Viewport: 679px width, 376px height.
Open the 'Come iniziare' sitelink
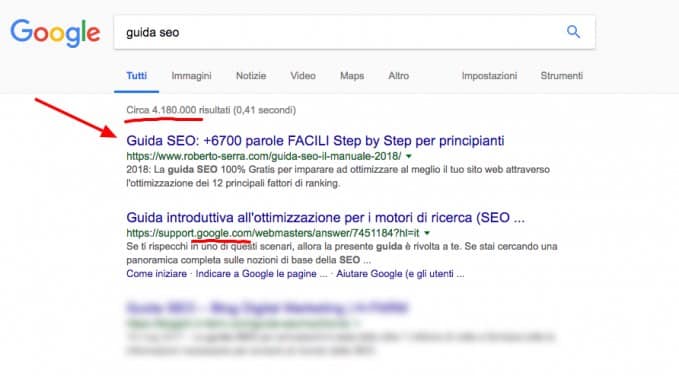click(156, 274)
